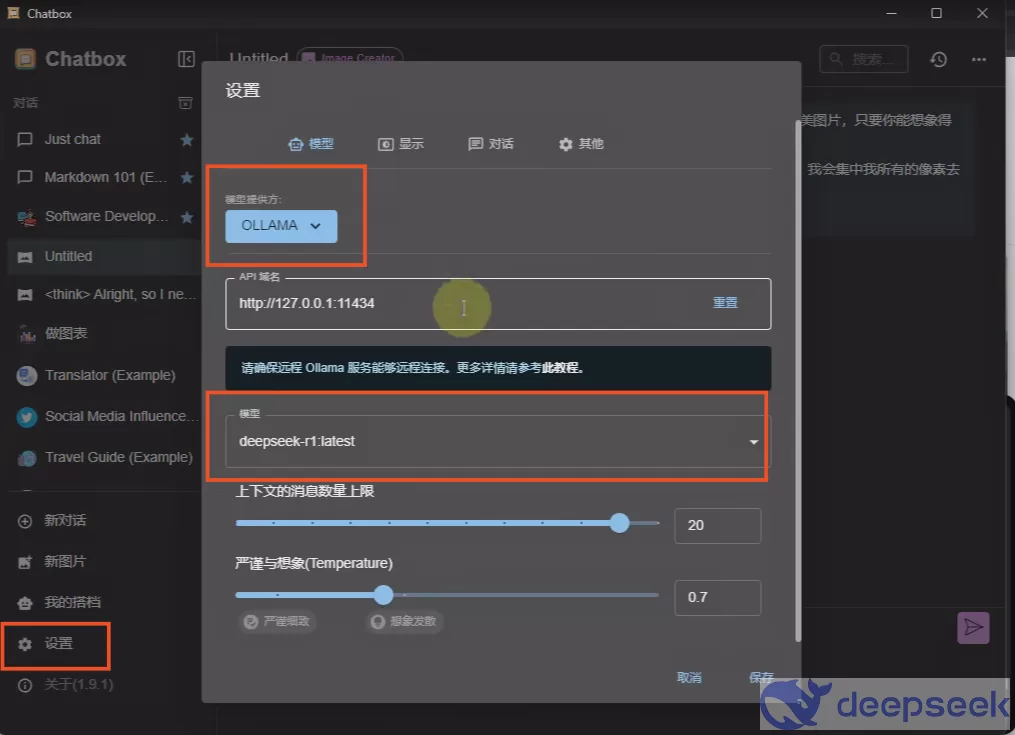
Task: Switch to the 显示 settings tab
Action: coord(401,144)
